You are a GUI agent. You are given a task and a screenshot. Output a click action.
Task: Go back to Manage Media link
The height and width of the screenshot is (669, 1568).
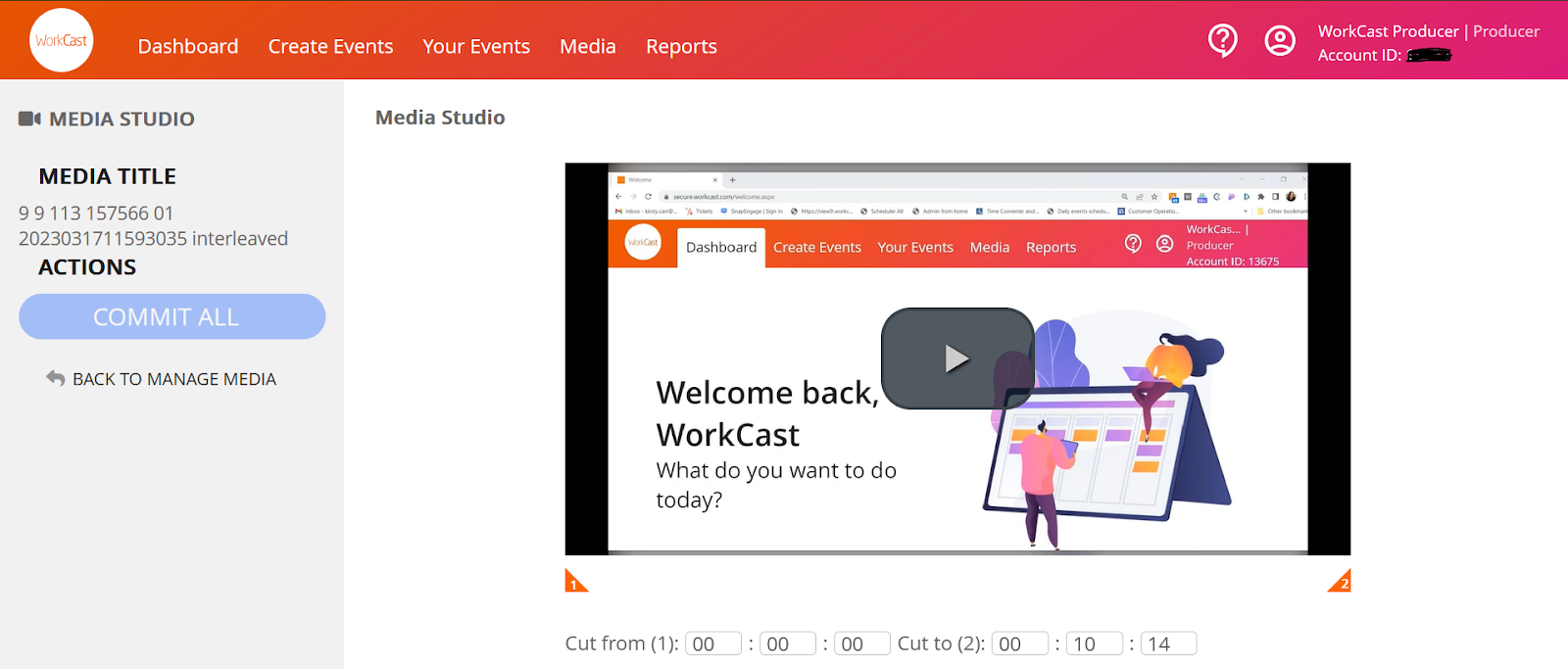[x=174, y=379]
